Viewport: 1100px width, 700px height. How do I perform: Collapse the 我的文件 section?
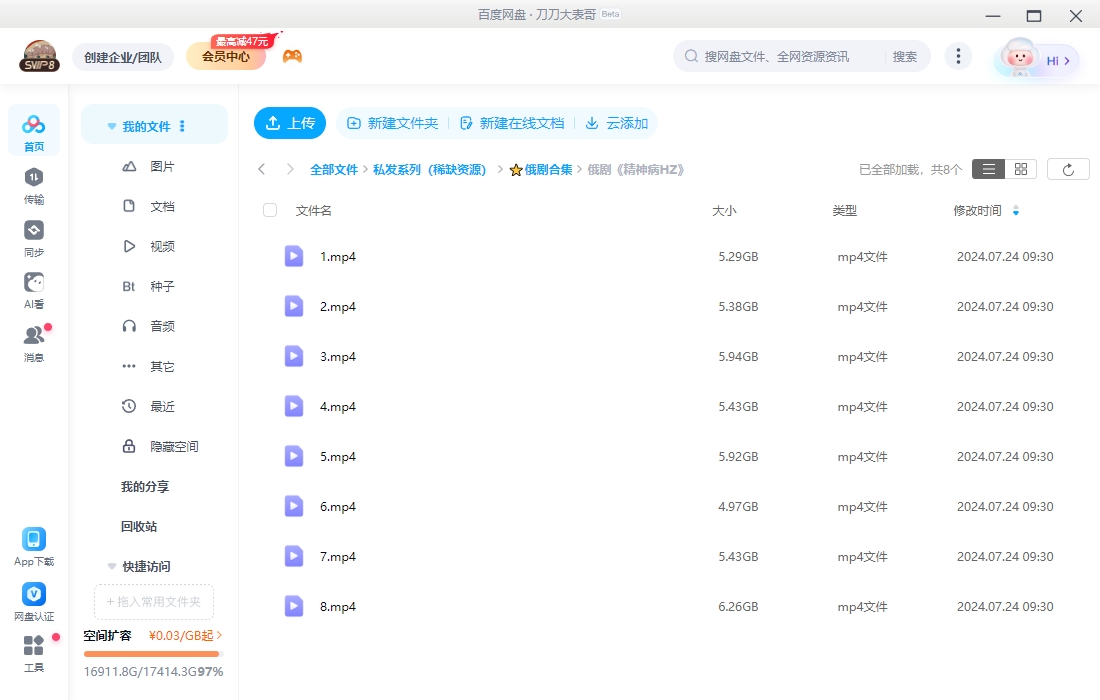(x=111, y=125)
